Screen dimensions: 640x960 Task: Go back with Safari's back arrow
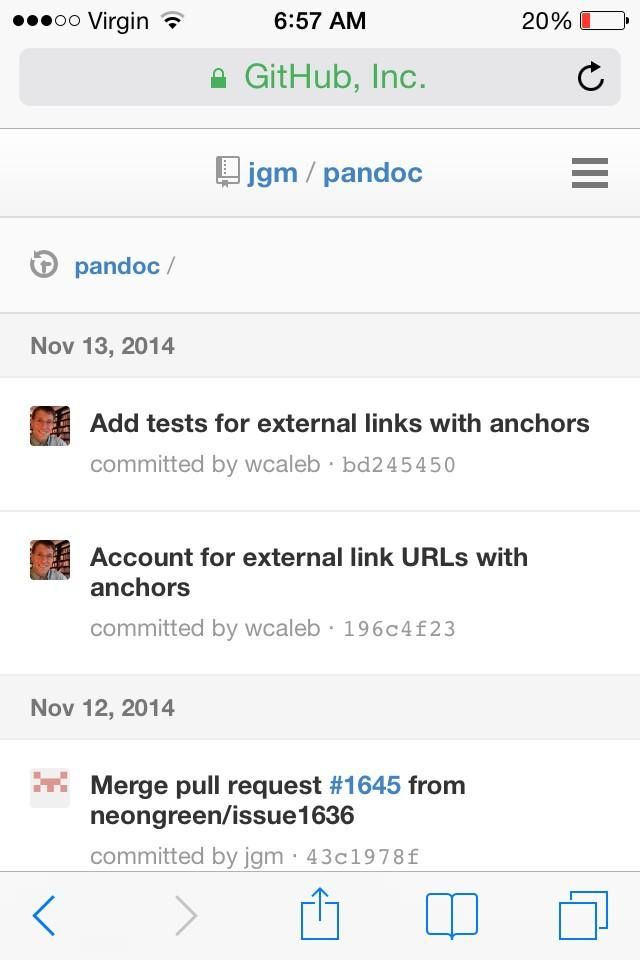pos(44,915)
